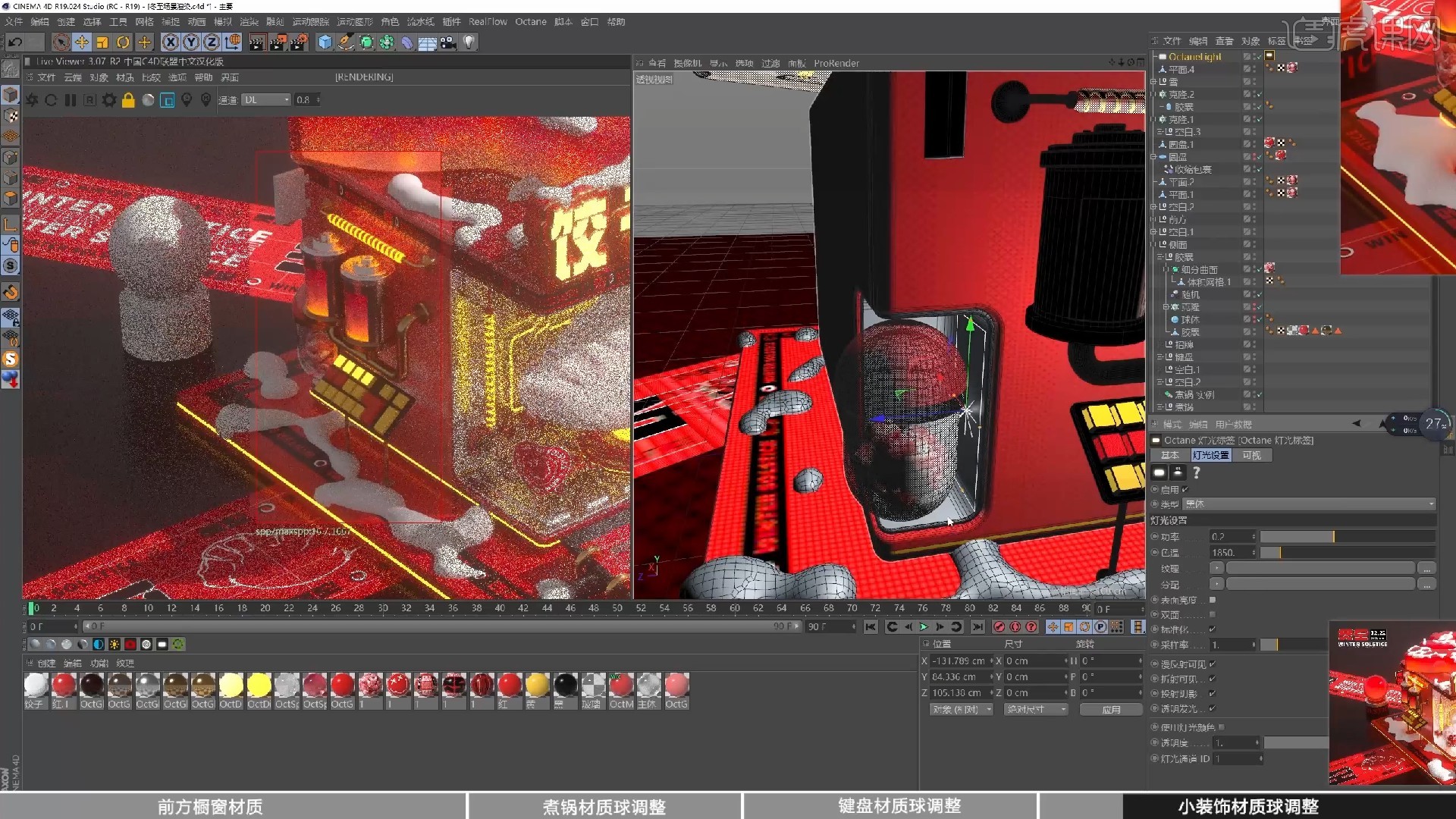The width and height of the screenshot is (1456, 819).
Task: Open the light 类型 dropdown
Action: pyautogui.click(x=1310, y=504)
